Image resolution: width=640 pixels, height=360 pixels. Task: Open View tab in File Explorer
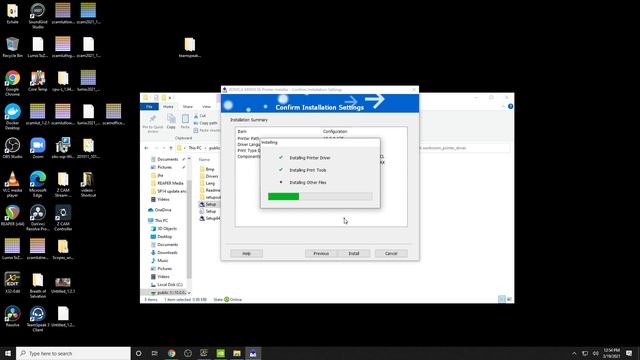207,107
